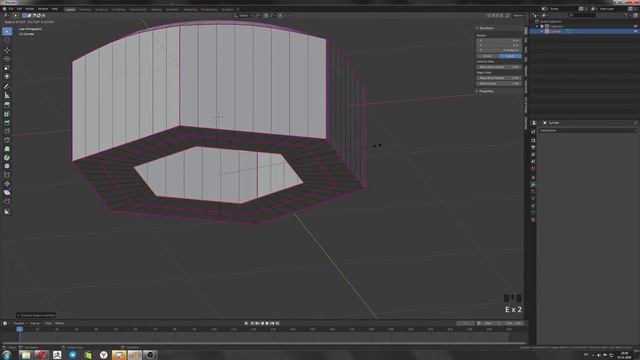
Task: Open the Windows Start menu
Action: point(7,355)
